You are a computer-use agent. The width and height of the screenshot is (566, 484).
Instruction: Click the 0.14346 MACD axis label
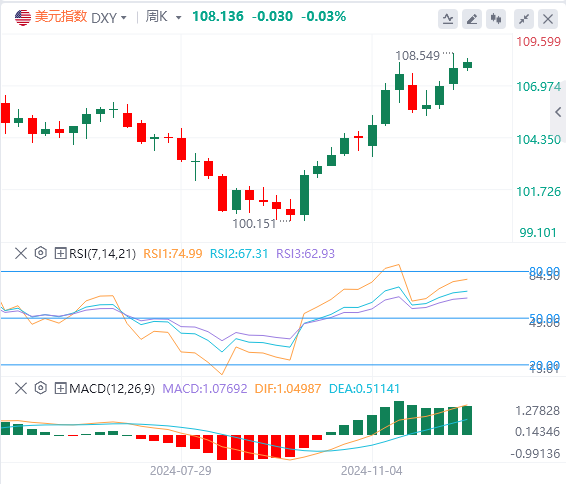pos(537,432)
